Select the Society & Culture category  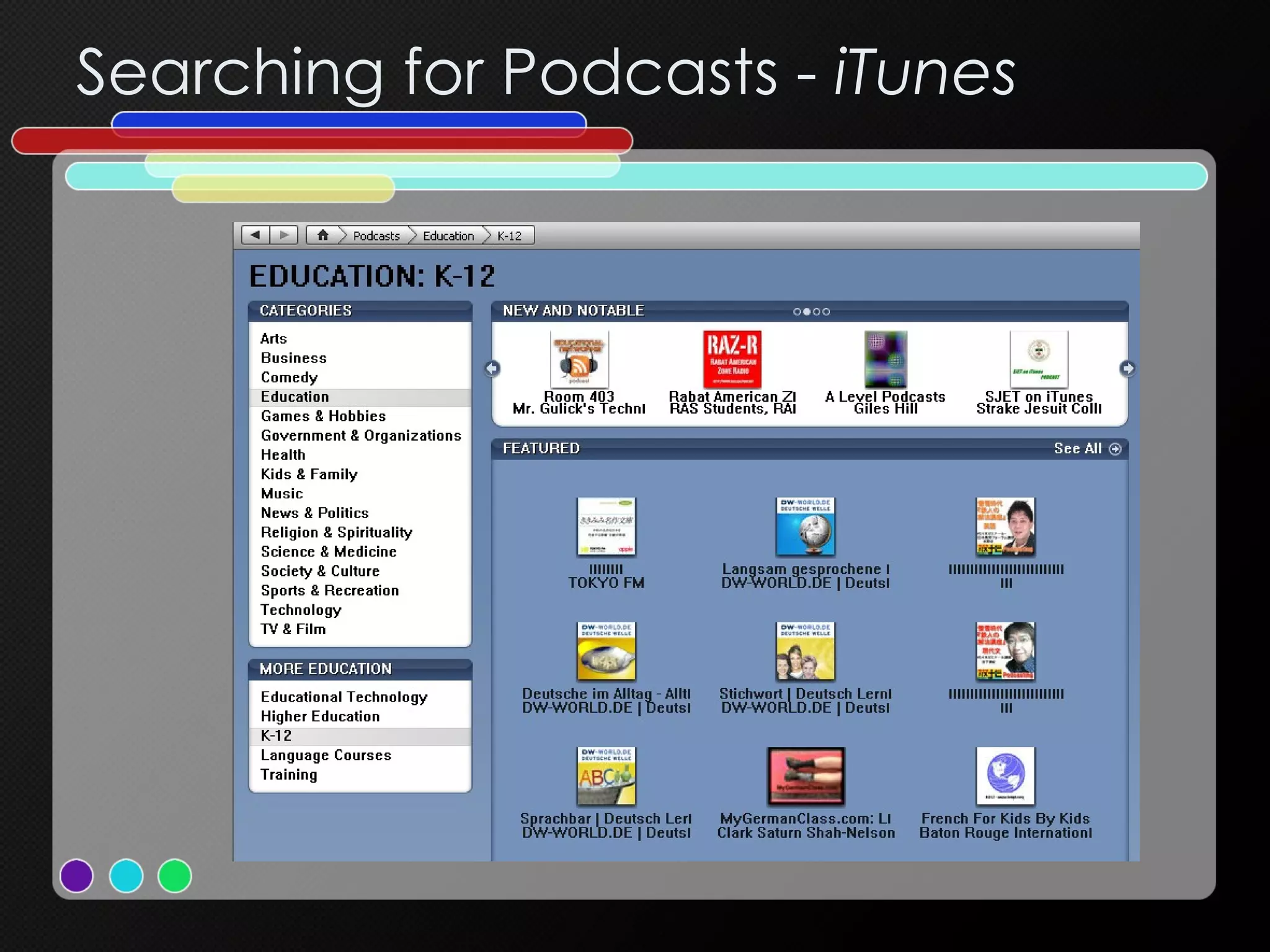(360, 571)
